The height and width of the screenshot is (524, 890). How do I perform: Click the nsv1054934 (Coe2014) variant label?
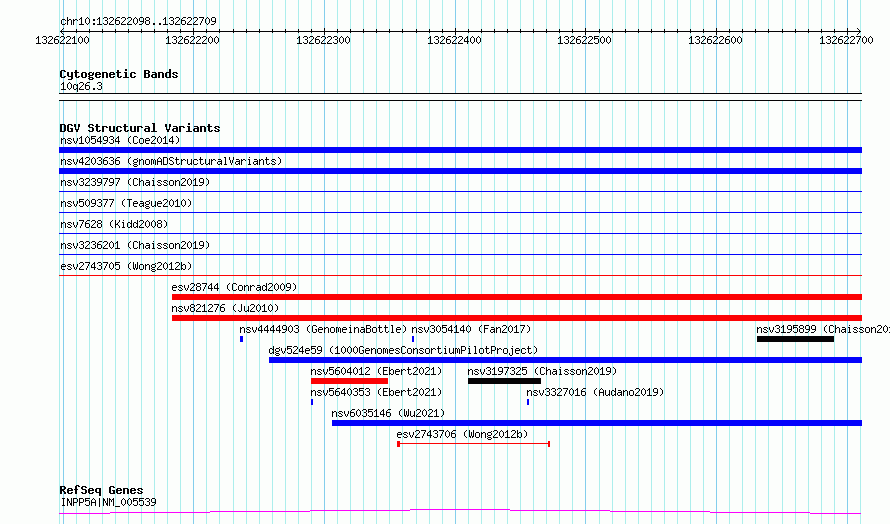tap(120, 140)
